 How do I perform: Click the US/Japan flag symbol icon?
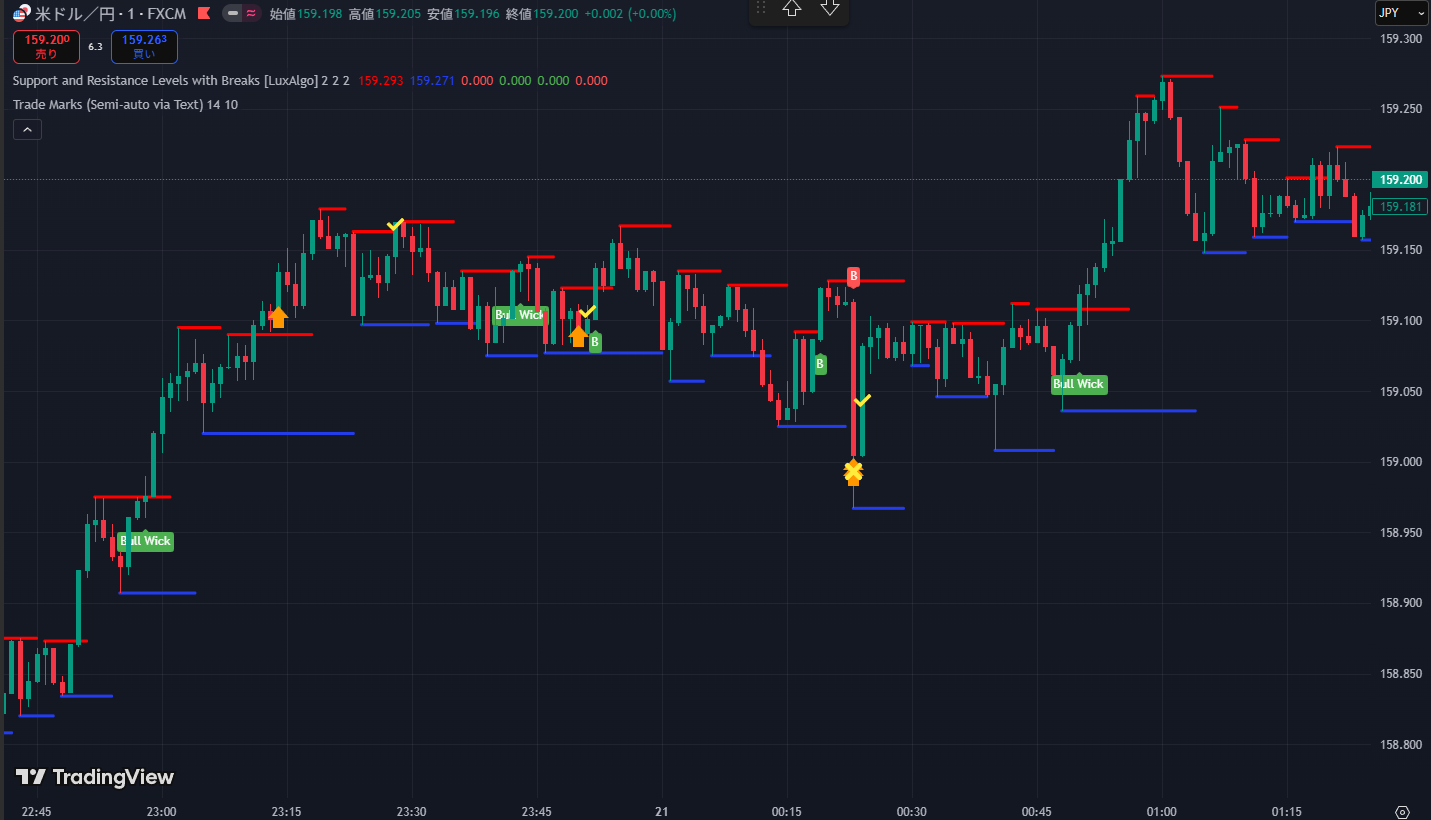[x=21, y=14]
